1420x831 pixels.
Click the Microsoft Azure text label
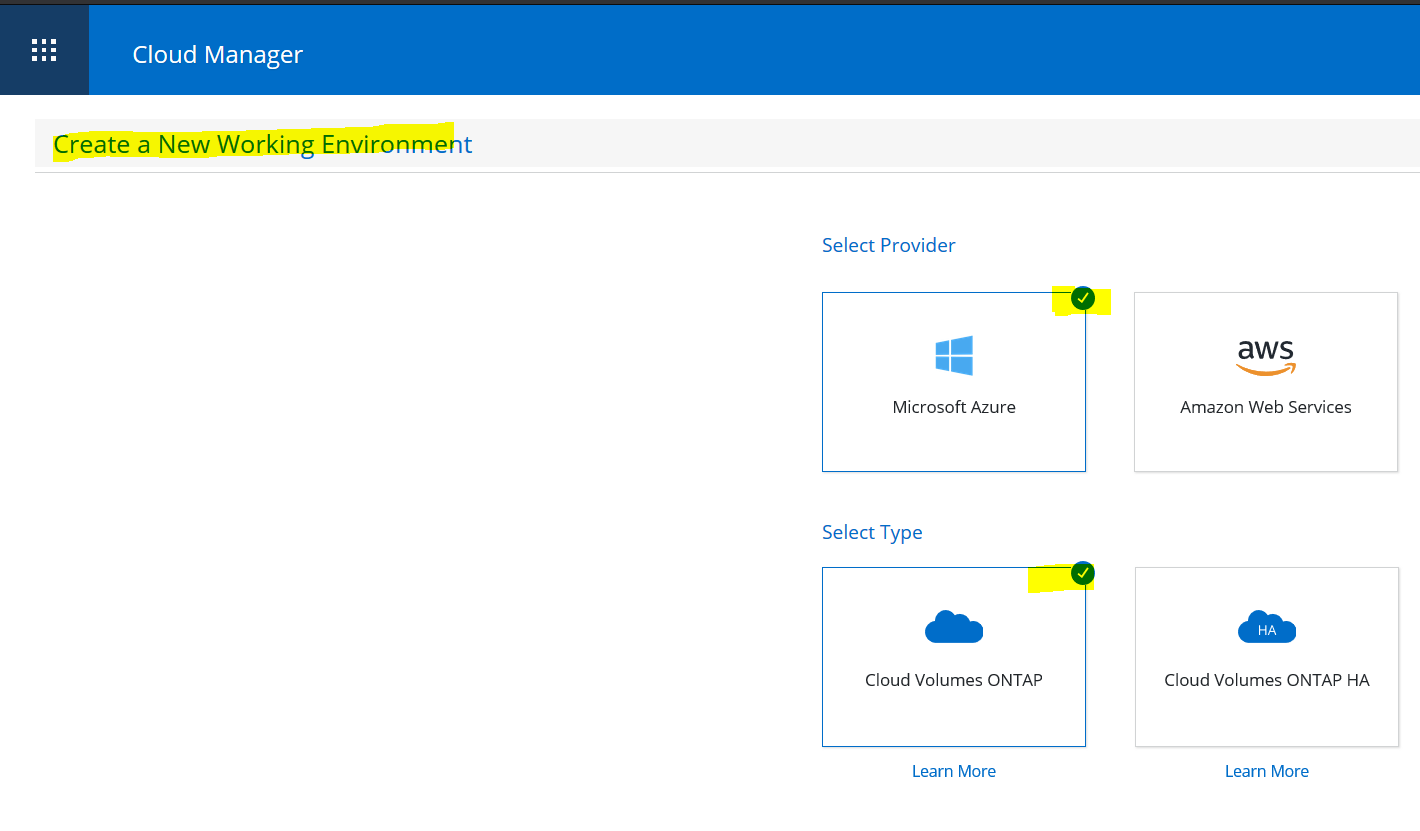click(954, 407)
